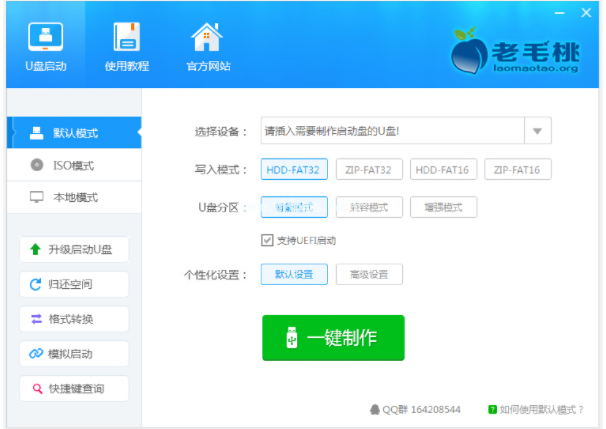Launch 模拟启动 simulated boot
Screen dimensions: 606x429
point(74,354)
